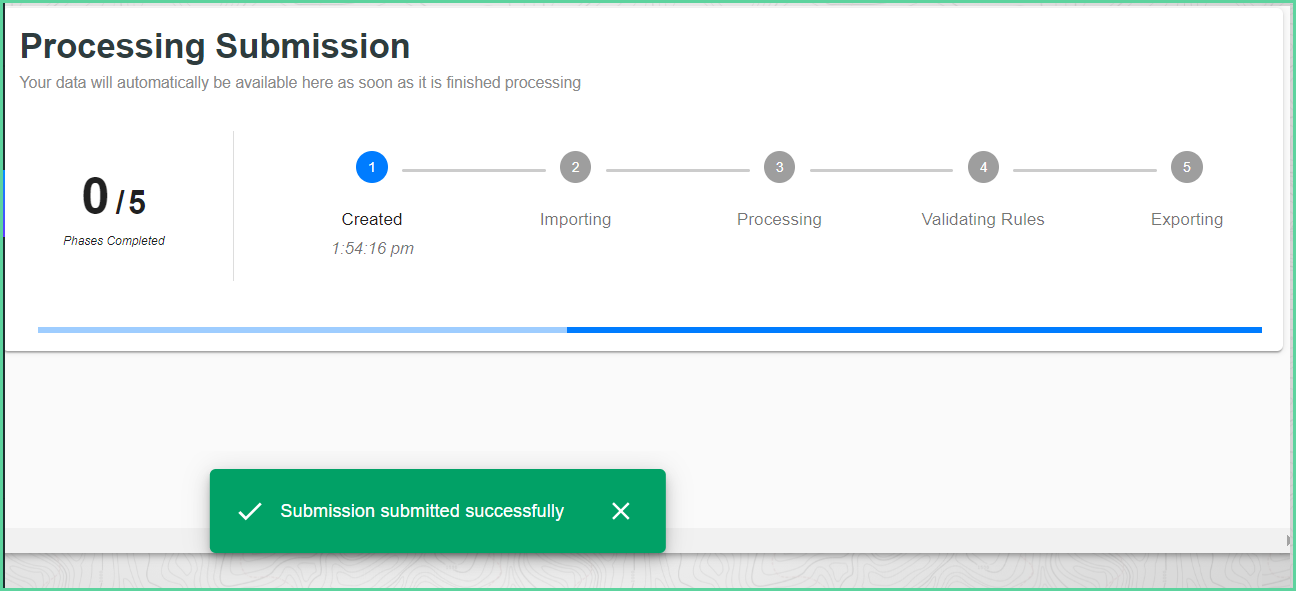Click the connector line between steps 1 and 2
Image resolution: width=1296 pixels, height=591 pixels.
[474, 170]
